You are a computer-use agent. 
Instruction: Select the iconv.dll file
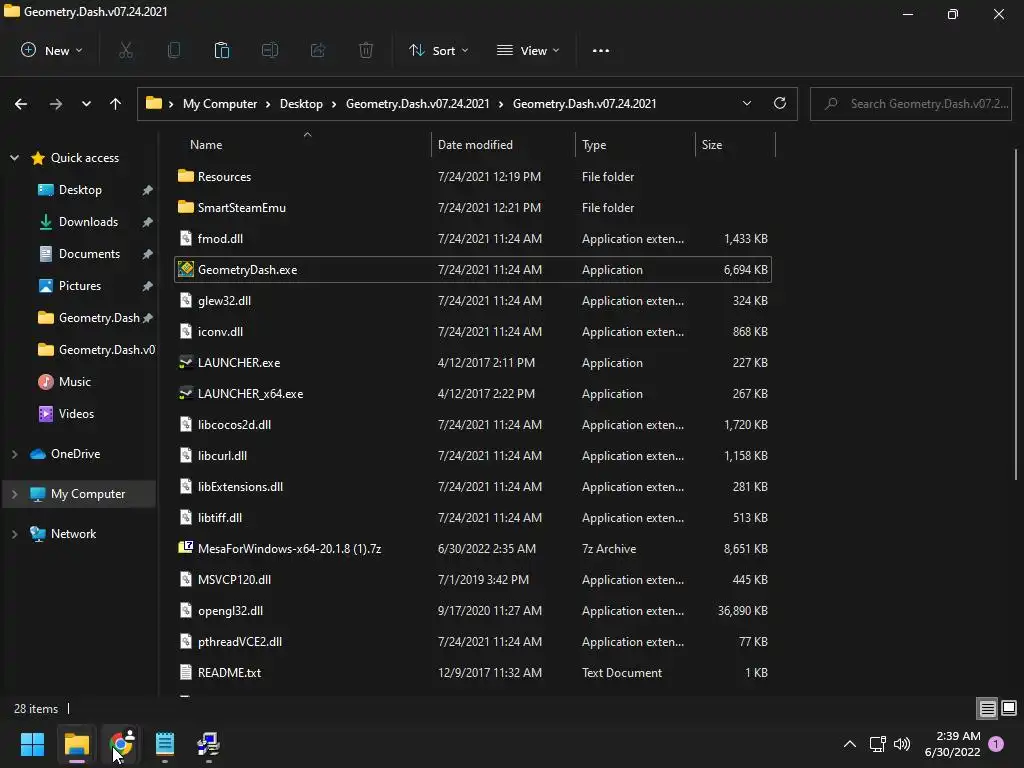tap(473, 332)
